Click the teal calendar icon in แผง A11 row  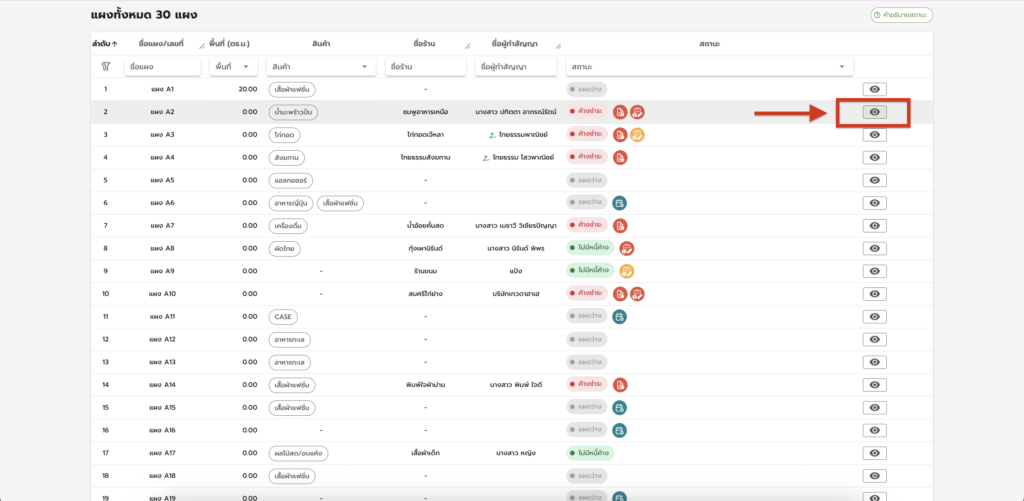[x=620, y=317]
